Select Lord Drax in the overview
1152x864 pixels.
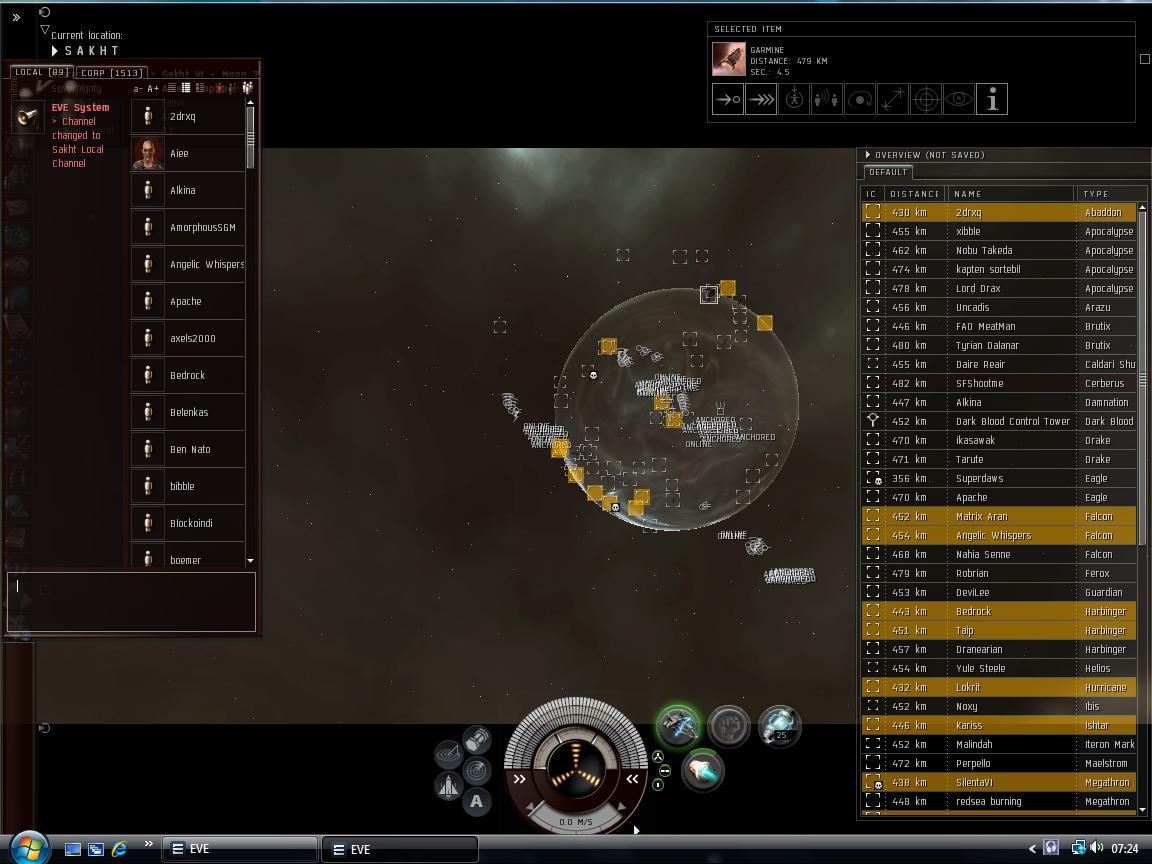[999, 288]
